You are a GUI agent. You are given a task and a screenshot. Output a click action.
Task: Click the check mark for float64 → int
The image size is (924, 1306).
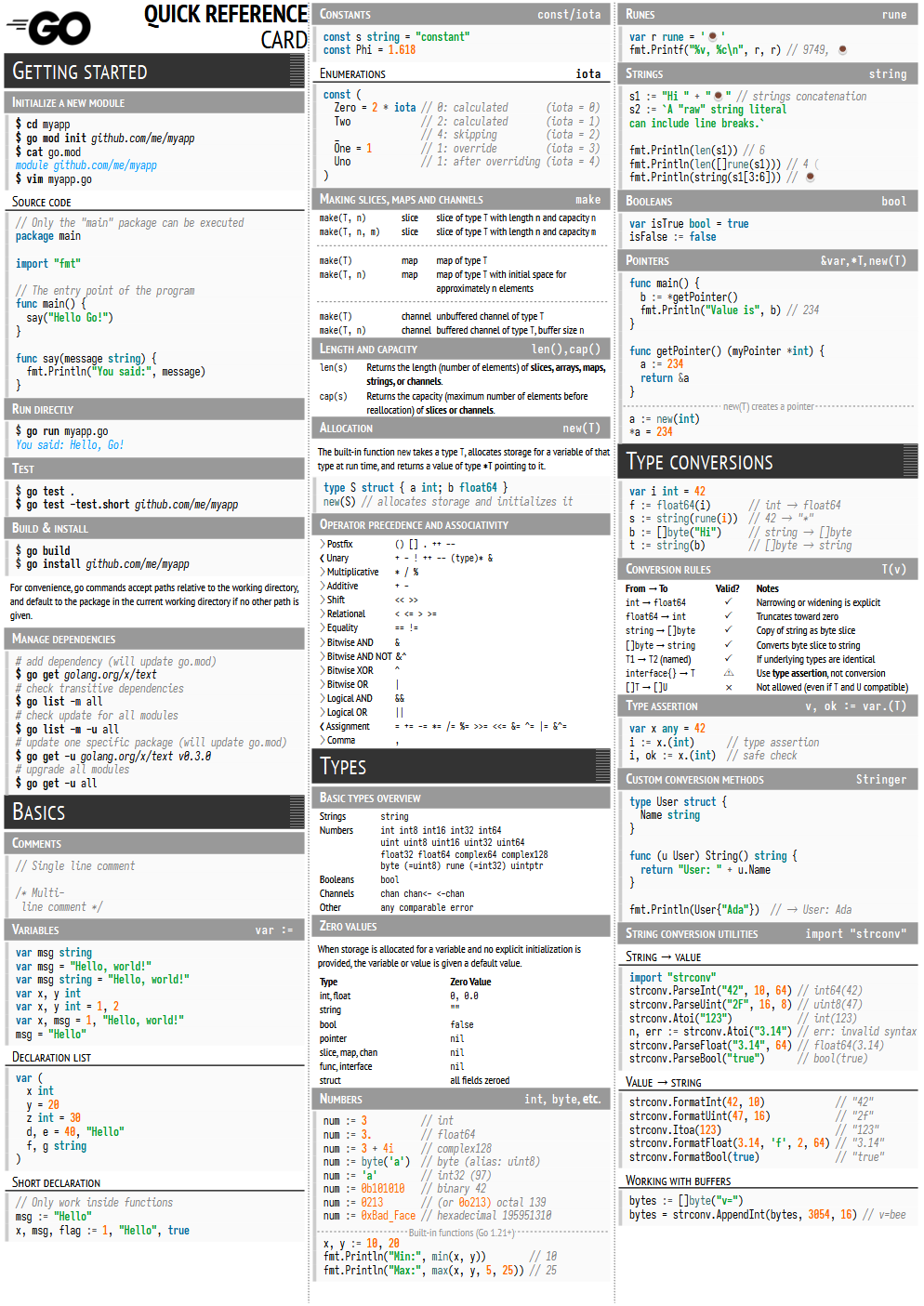pos(728,616)
